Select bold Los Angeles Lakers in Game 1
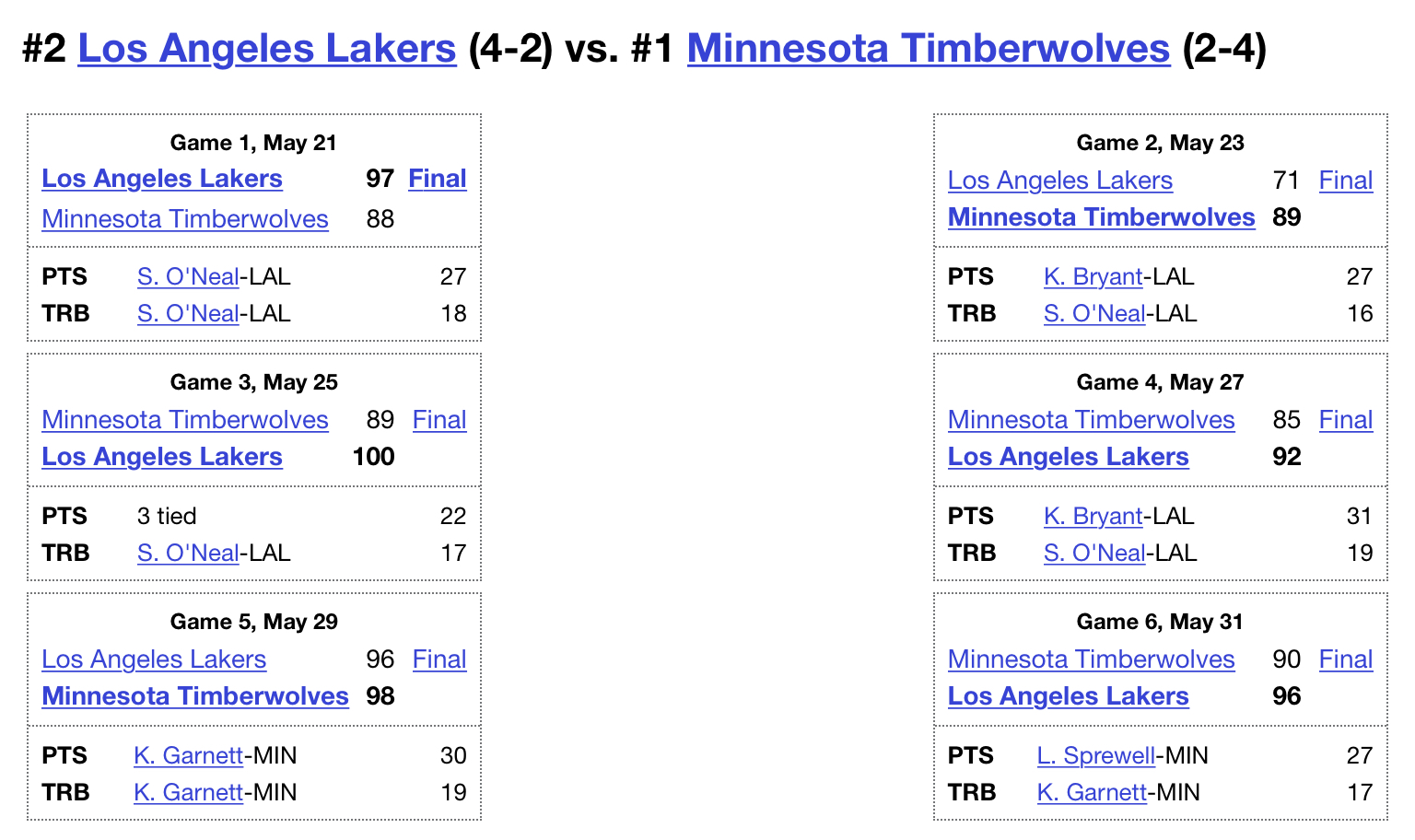This screenshot has height=840, width=1415. tap(162, 179)
